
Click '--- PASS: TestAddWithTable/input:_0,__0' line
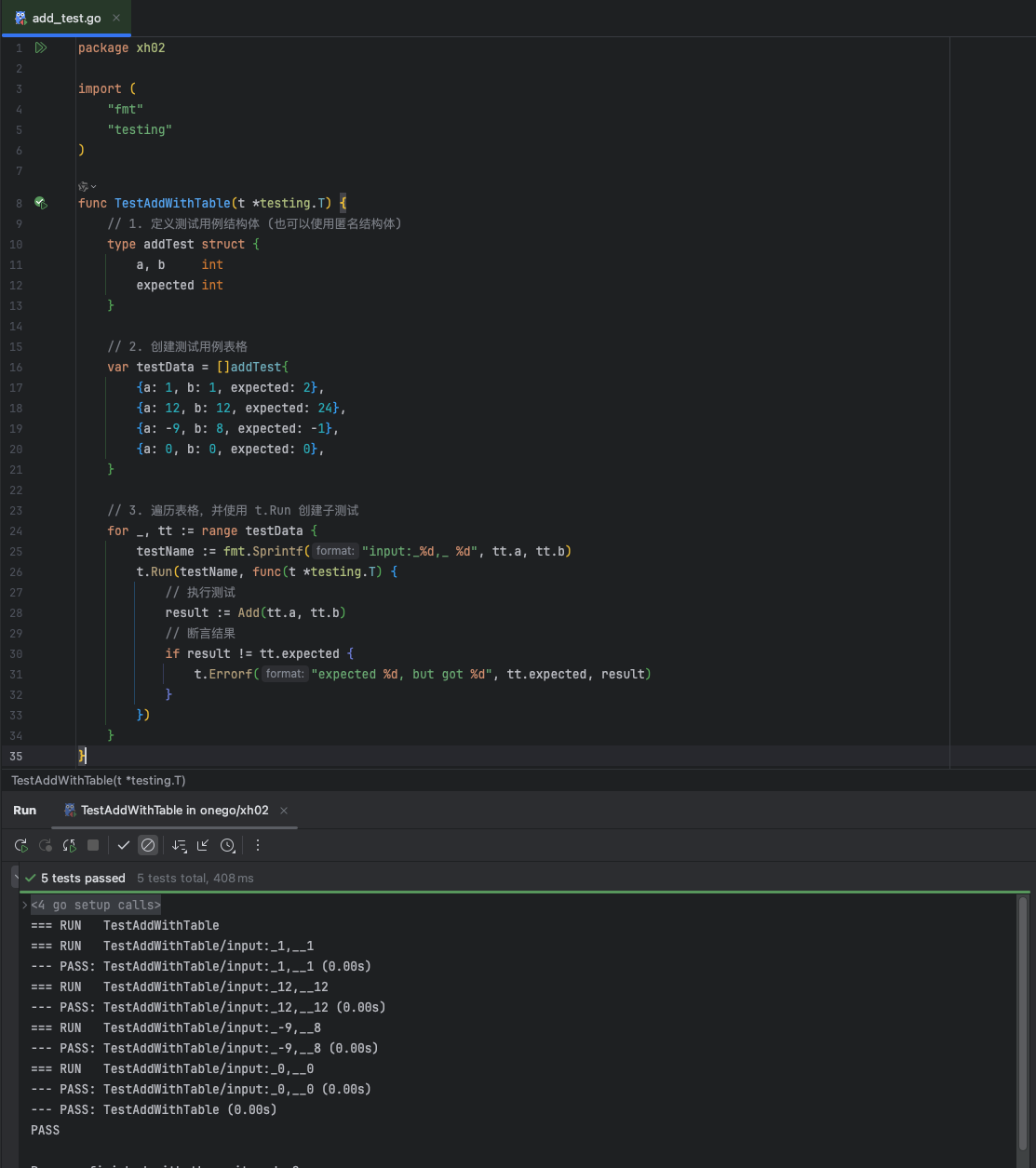201,1089
